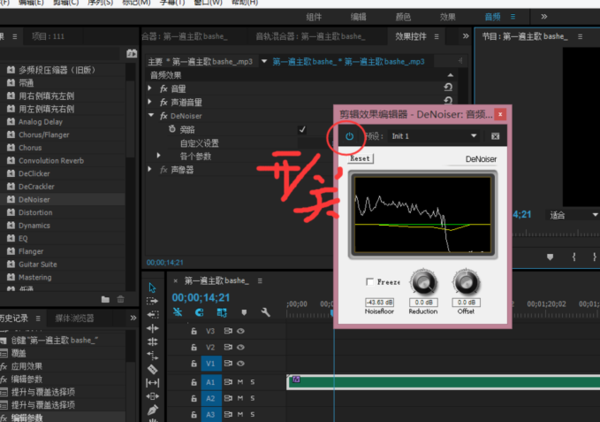The width and height of the screenshot is (600, 422).
Task: Toggle the 旁路 stopwatch animation icon
Action: pos(172,129)
